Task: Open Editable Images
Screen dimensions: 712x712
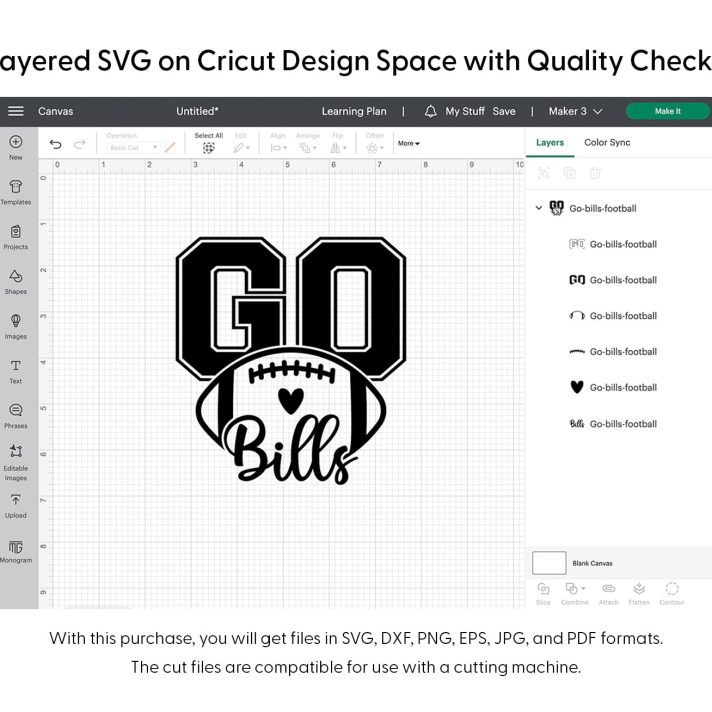Action: click(x=16, y=462)
